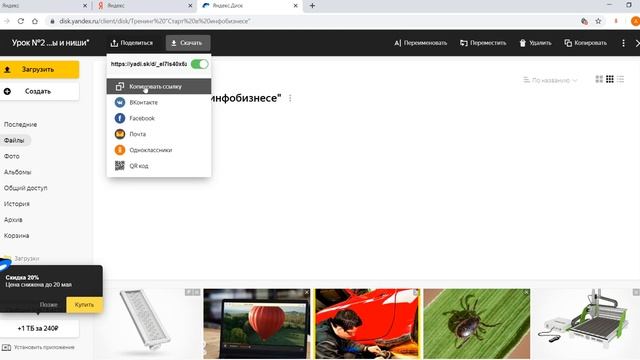Open three-dot more menu in top toolbar

point(623,43)
